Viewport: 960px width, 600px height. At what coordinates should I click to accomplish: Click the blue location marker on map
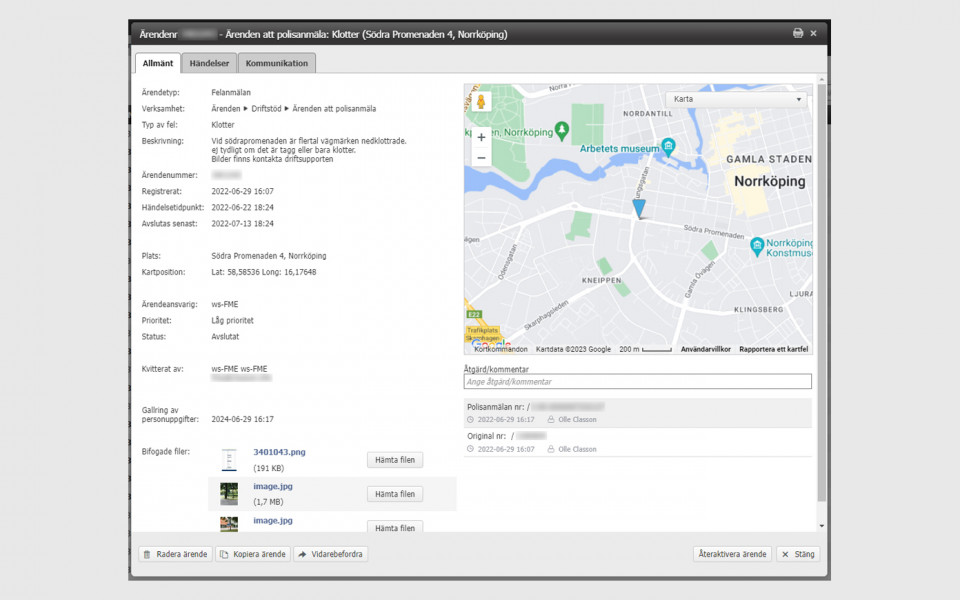coord(639,207)
